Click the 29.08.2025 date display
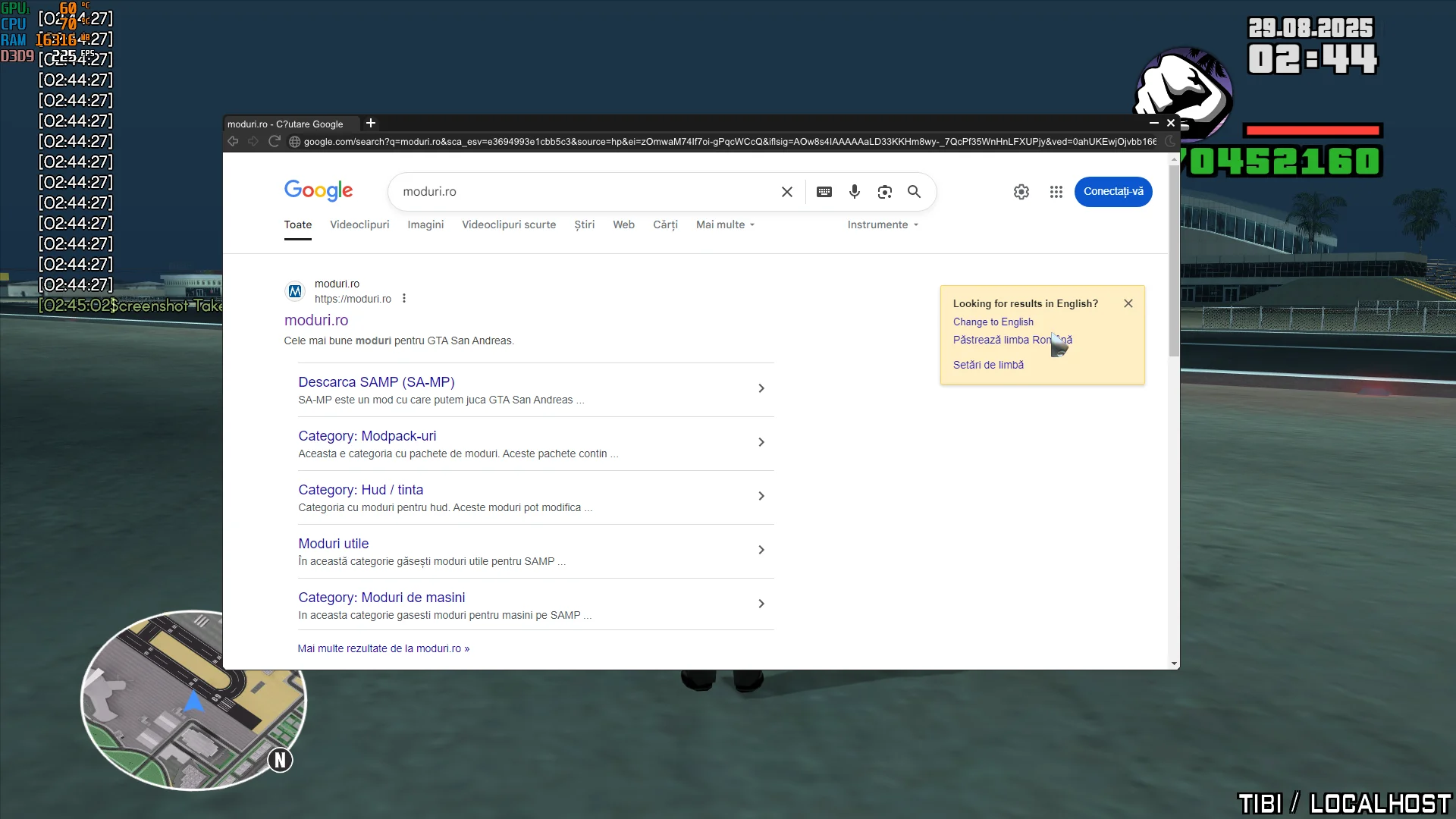Screen dimensions: 1456x819 (1310, 28)
